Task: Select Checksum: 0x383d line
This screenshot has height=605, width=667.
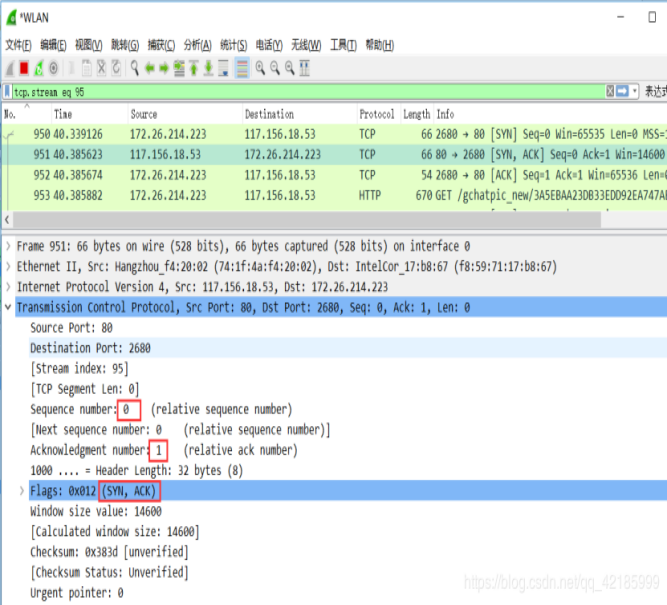Action: tap(348, 552)
